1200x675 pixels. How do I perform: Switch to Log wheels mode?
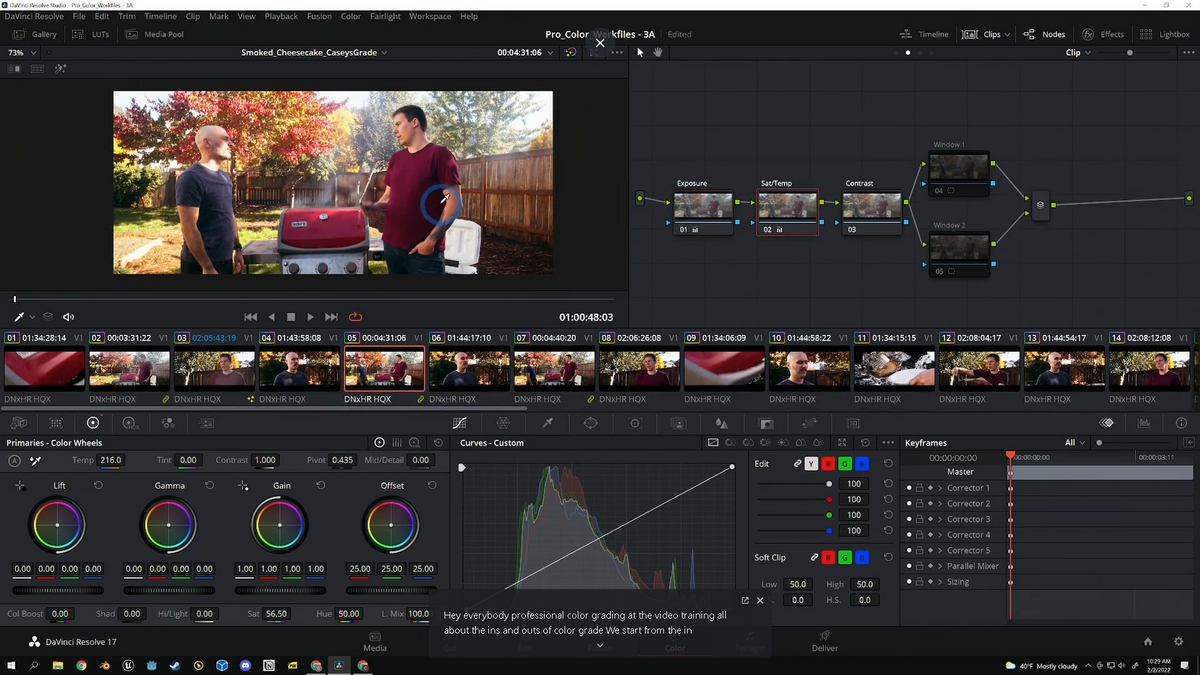(x=415, y=442)
